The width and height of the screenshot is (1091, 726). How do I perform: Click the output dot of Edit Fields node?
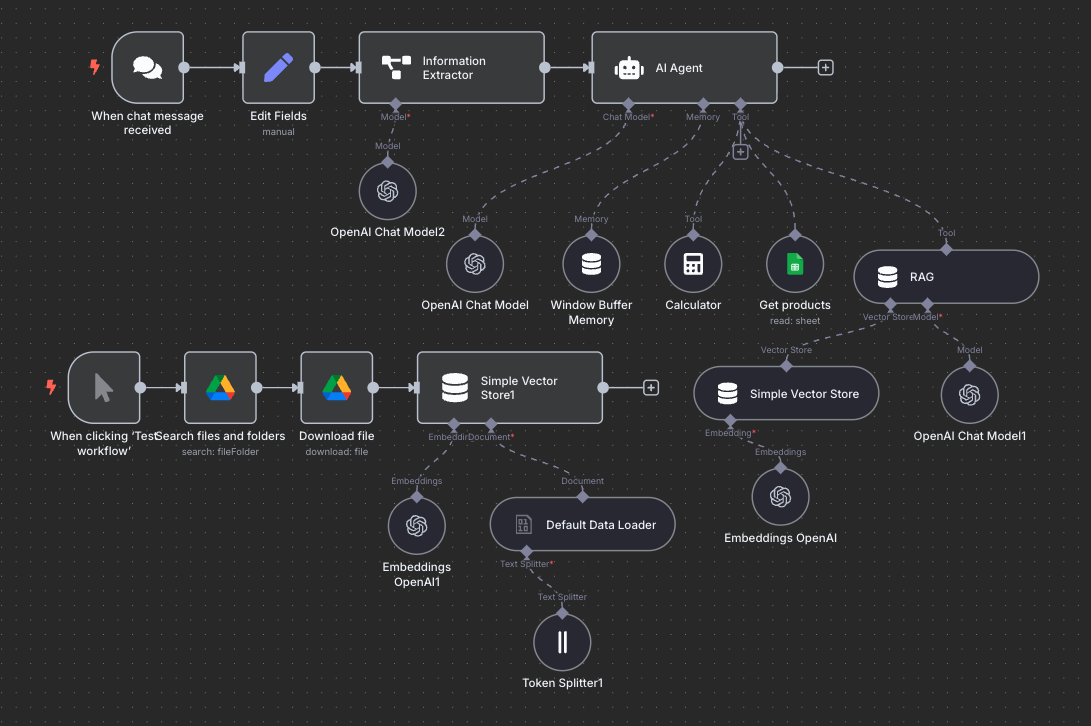tap(315, 68)
